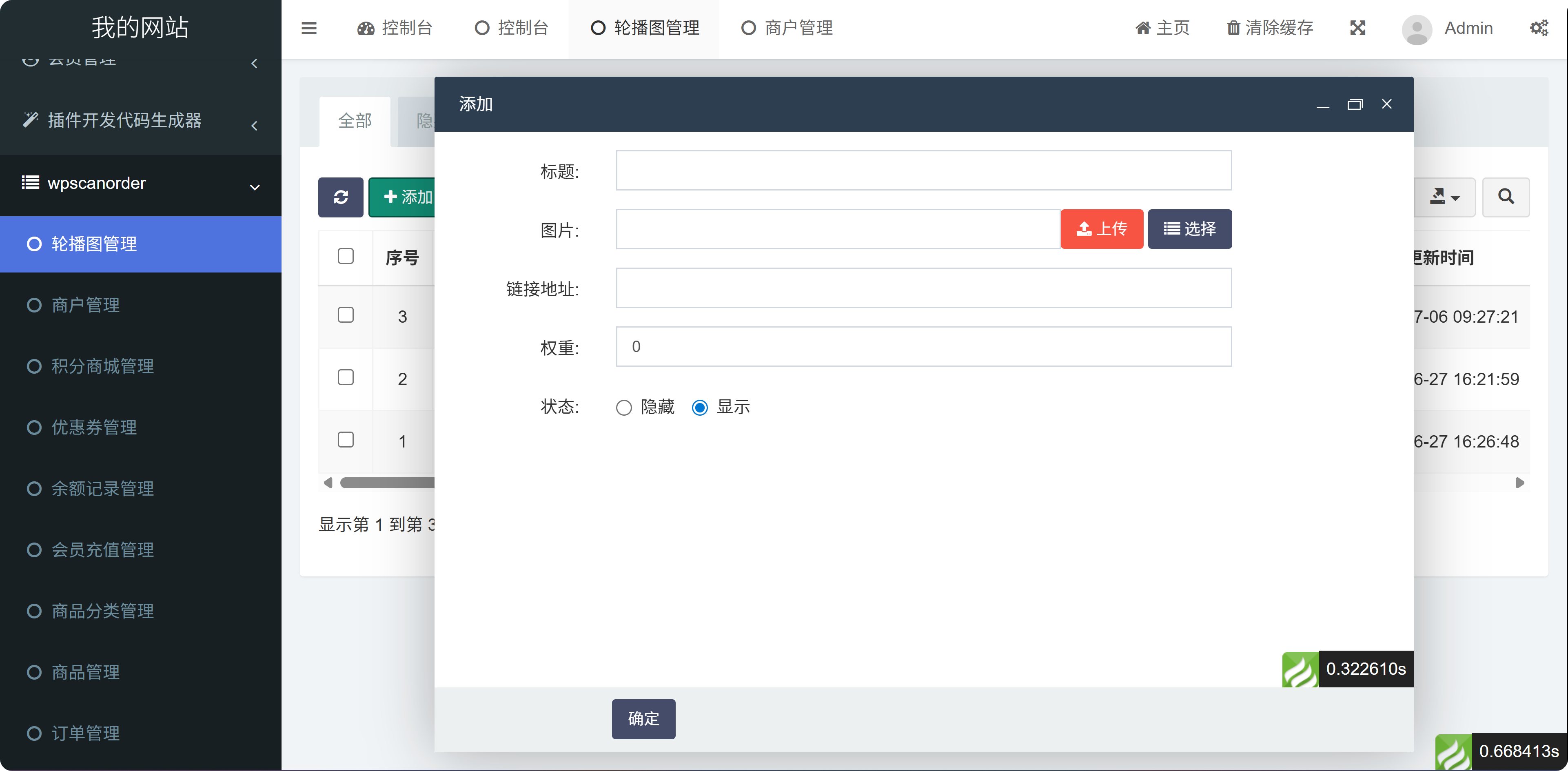Click the Admin avatar icon
Image resolution: width=1568 pixels, height=771 pixels.
(x=1417, y=29)
